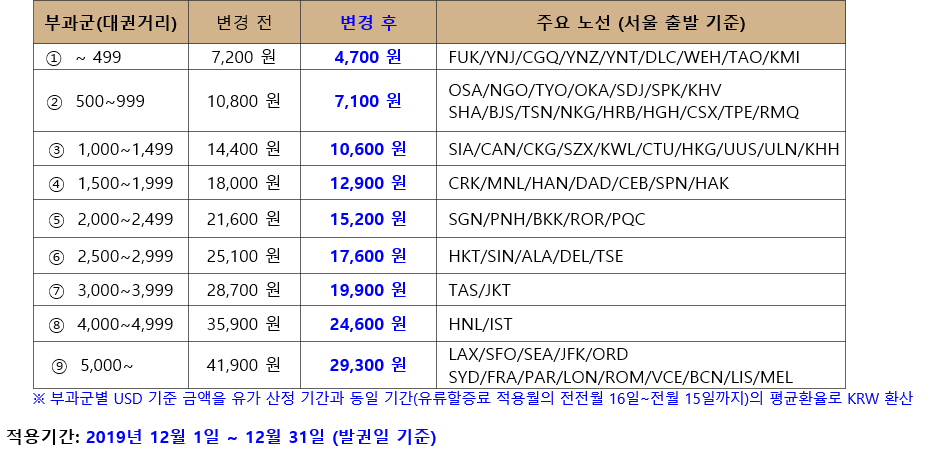This screenshot has width=943, height=462.
Task: Select the ⑦ 3,000~3,999 distance cell
Action: (111, 291)
